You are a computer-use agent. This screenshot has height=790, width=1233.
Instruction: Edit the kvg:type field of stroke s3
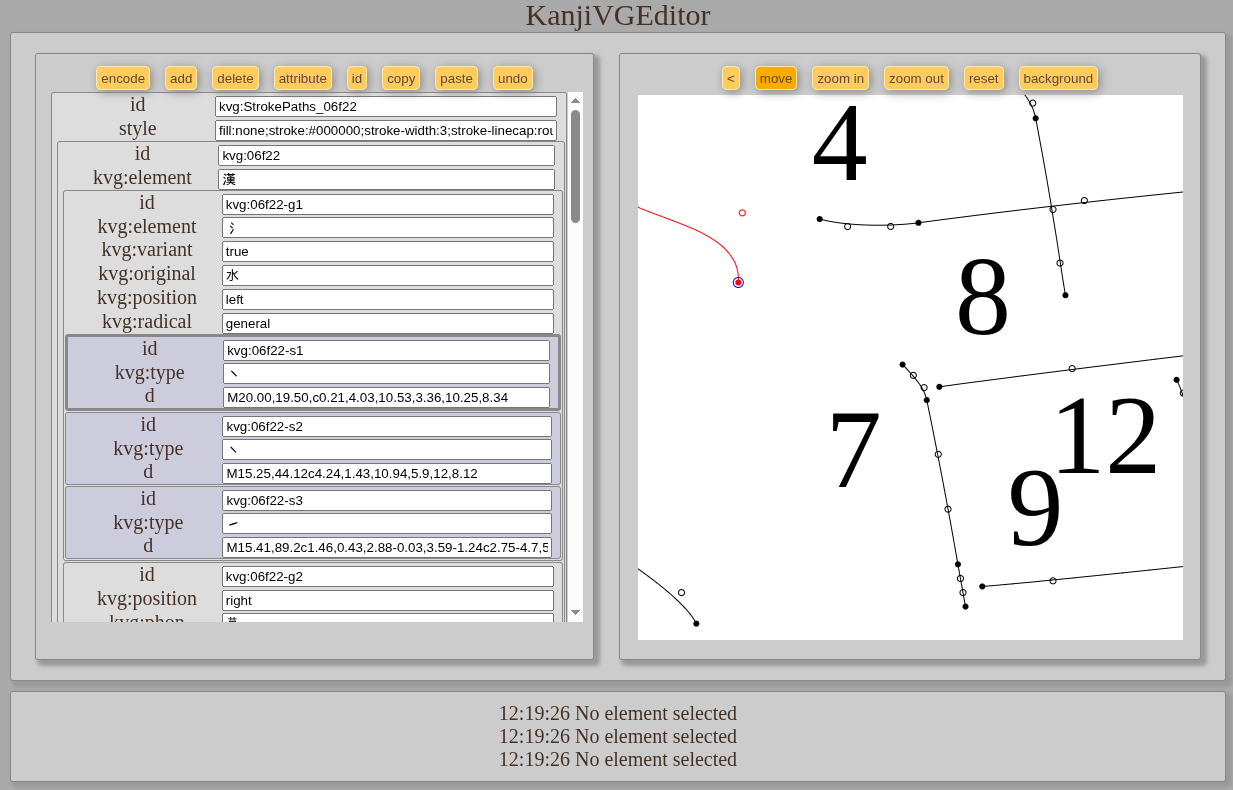(387, 524)
